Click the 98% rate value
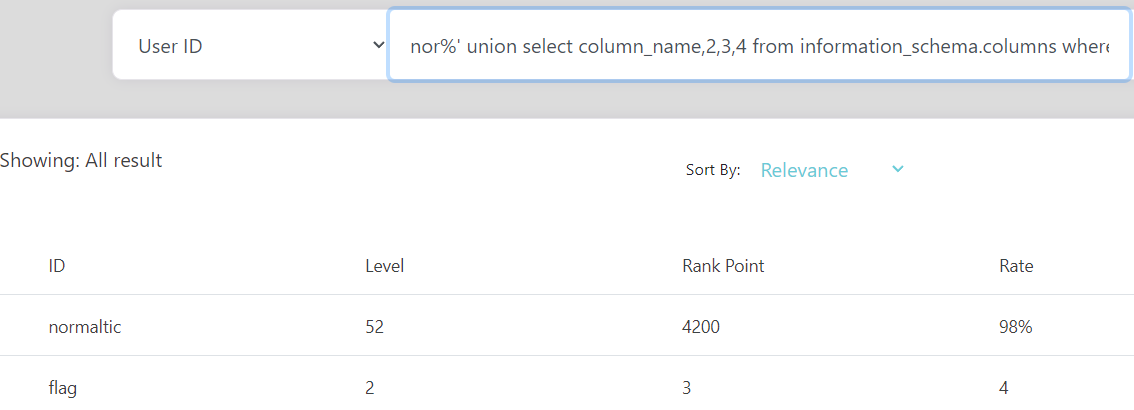Image resolution: width=1134 pixels, height=410 pixels. coord(1015,327)
